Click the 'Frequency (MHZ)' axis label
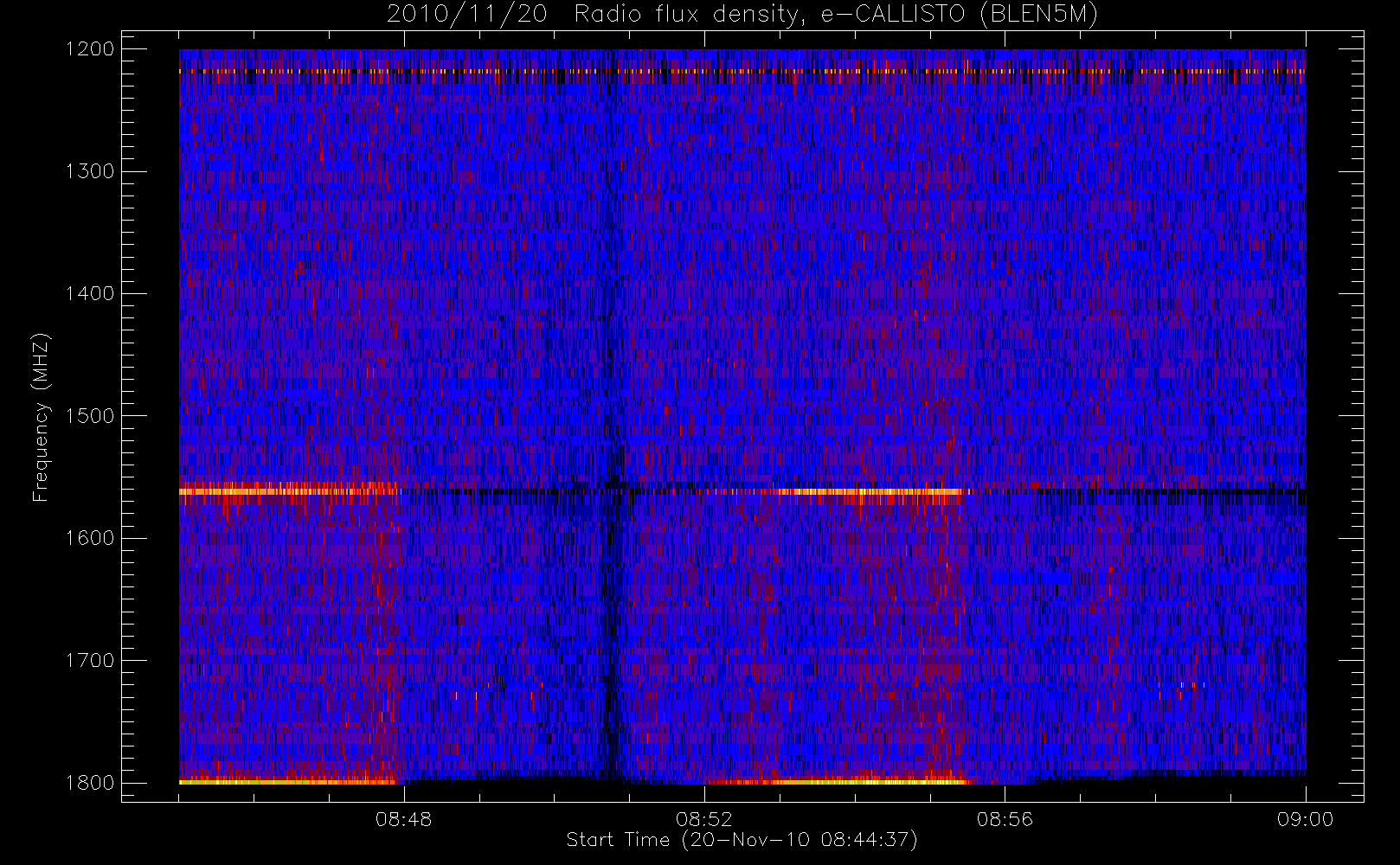Viewport: 1400px width, 865px height. point(40,417)
